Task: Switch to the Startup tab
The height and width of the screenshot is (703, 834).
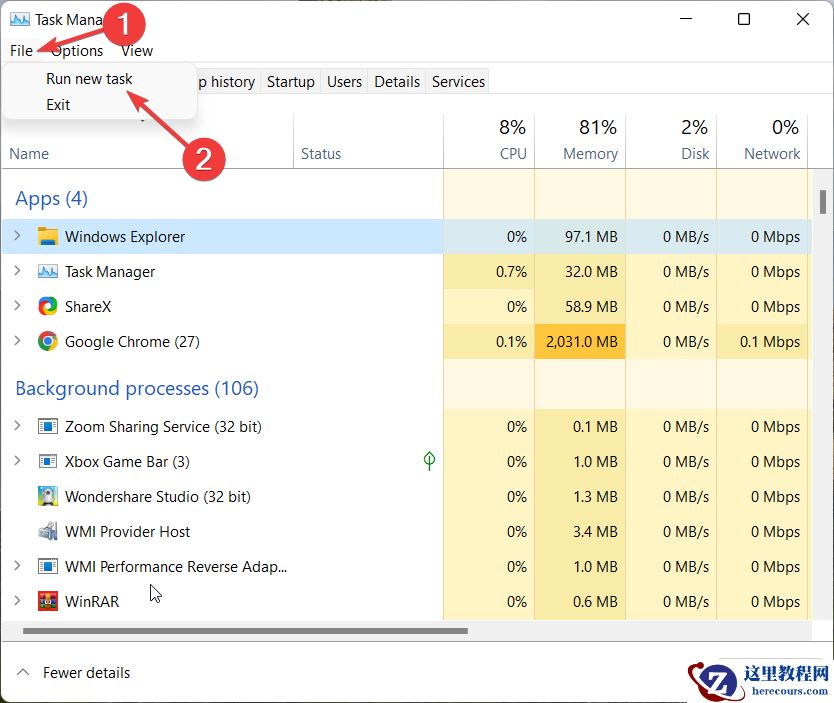Action: pyautogui.click(x=290, y=82)
